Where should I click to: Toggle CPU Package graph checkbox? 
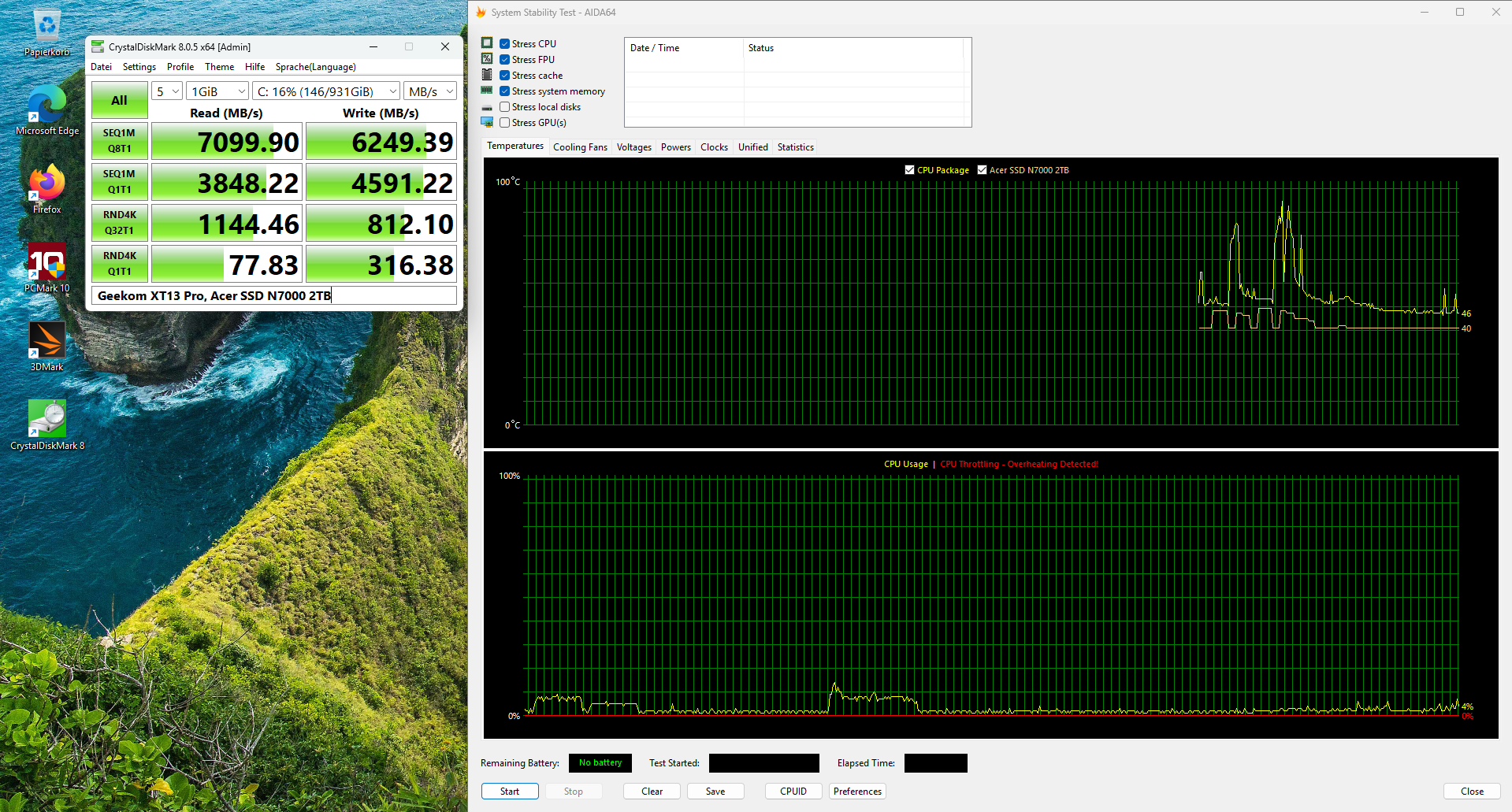(910, 170)
